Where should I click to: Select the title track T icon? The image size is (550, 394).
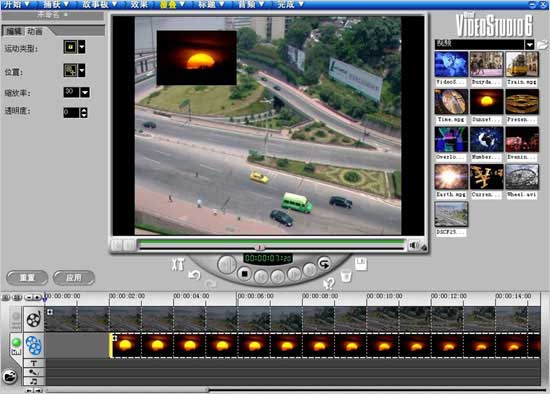coord(34,363)
